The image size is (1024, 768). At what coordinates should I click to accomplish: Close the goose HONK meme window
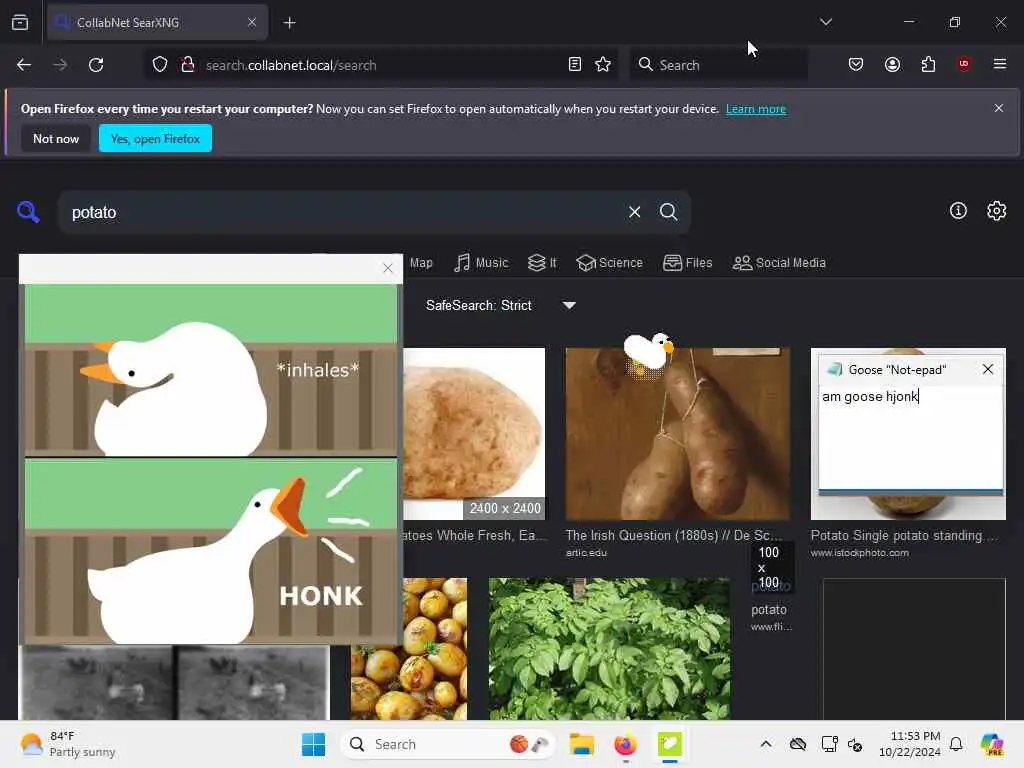click(x=388, y=268)
